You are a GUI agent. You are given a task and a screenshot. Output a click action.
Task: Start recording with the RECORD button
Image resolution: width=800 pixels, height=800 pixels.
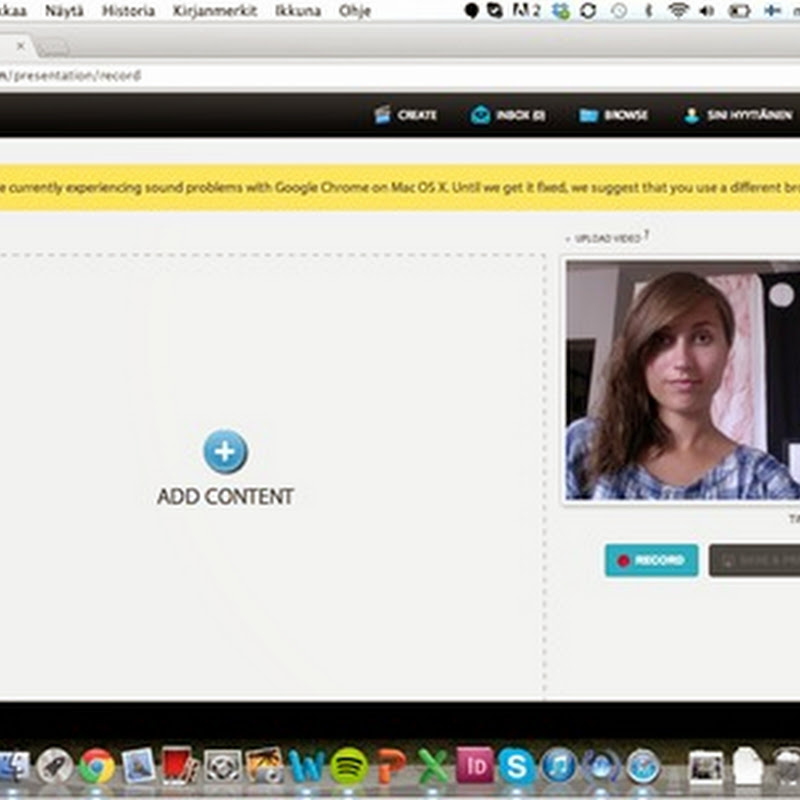(652, 560)
